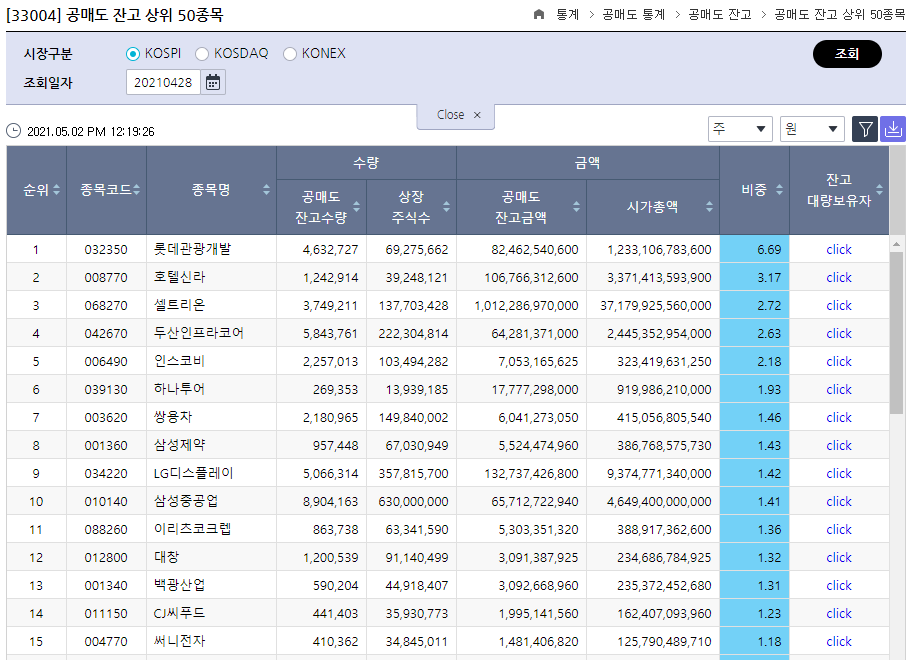Sort by 공매도 잔고금액 column arrows
The width and height of the screenshot is (913, 660).
576,206
